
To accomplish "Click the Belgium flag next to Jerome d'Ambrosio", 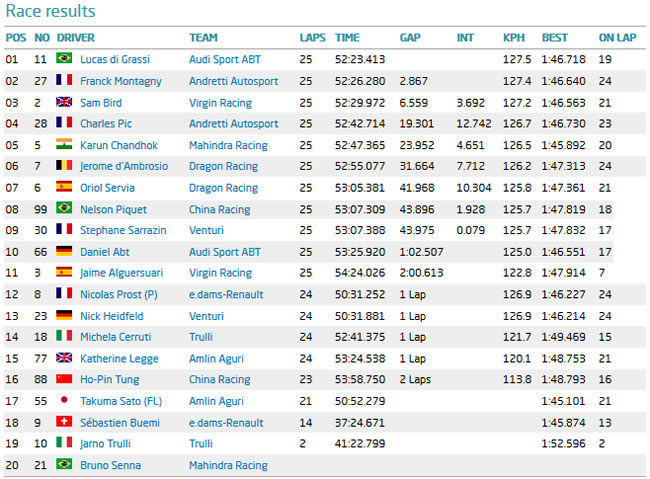I will [x=64, y=165].
